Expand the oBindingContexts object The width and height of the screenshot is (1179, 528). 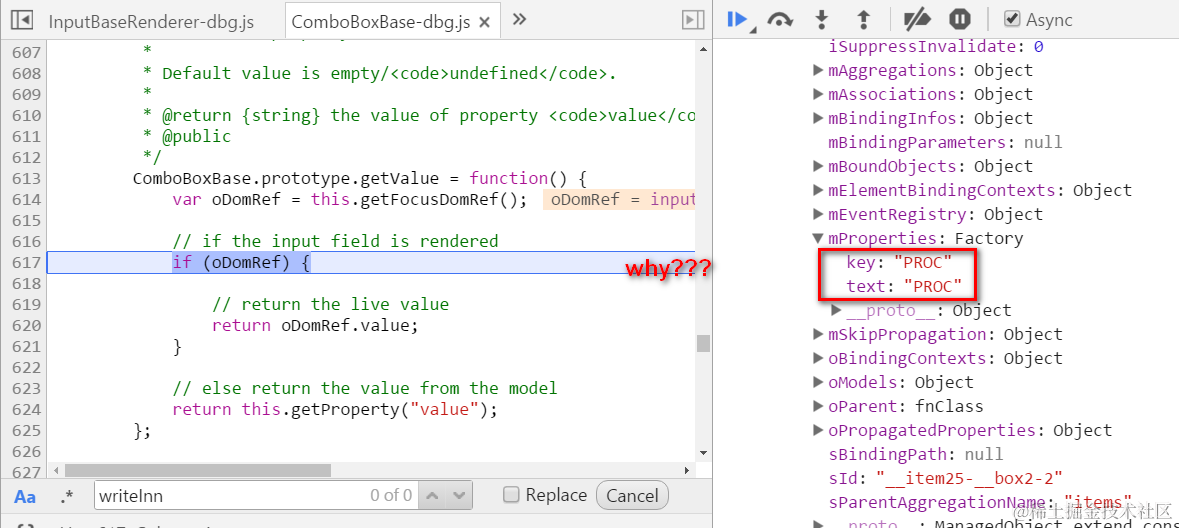(x=819, y=358)
